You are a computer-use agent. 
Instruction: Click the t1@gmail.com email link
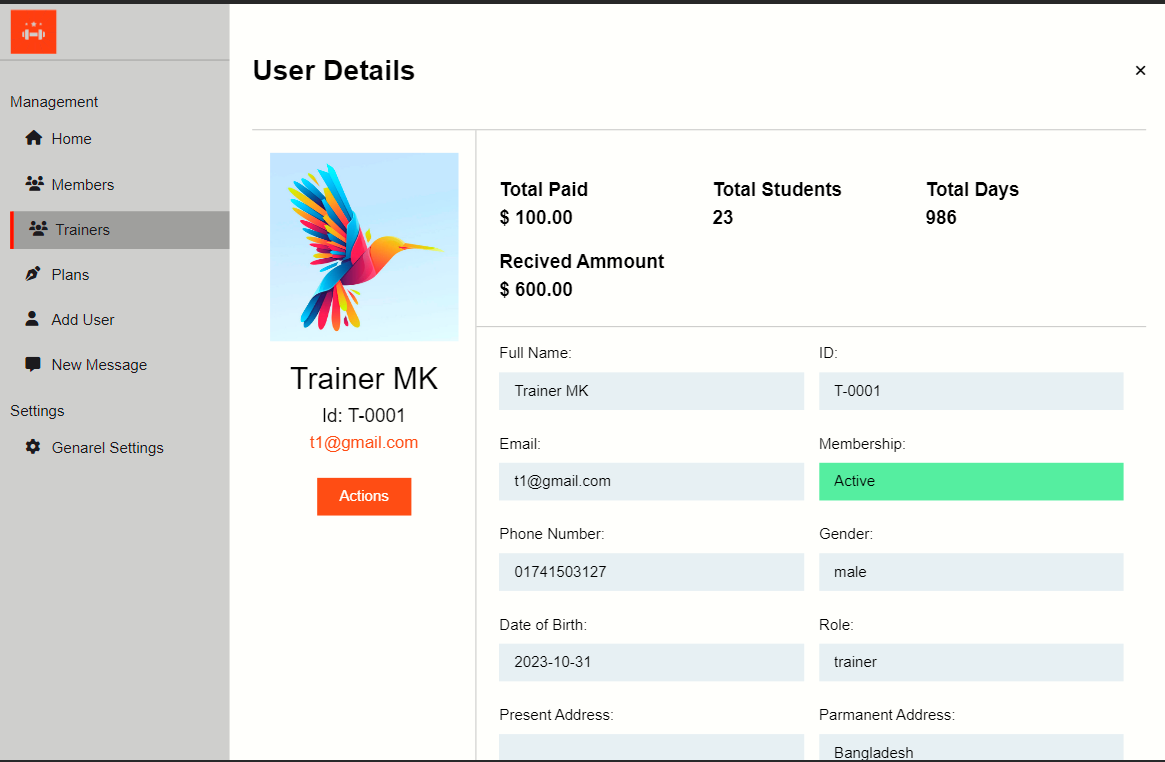(364, 443)
